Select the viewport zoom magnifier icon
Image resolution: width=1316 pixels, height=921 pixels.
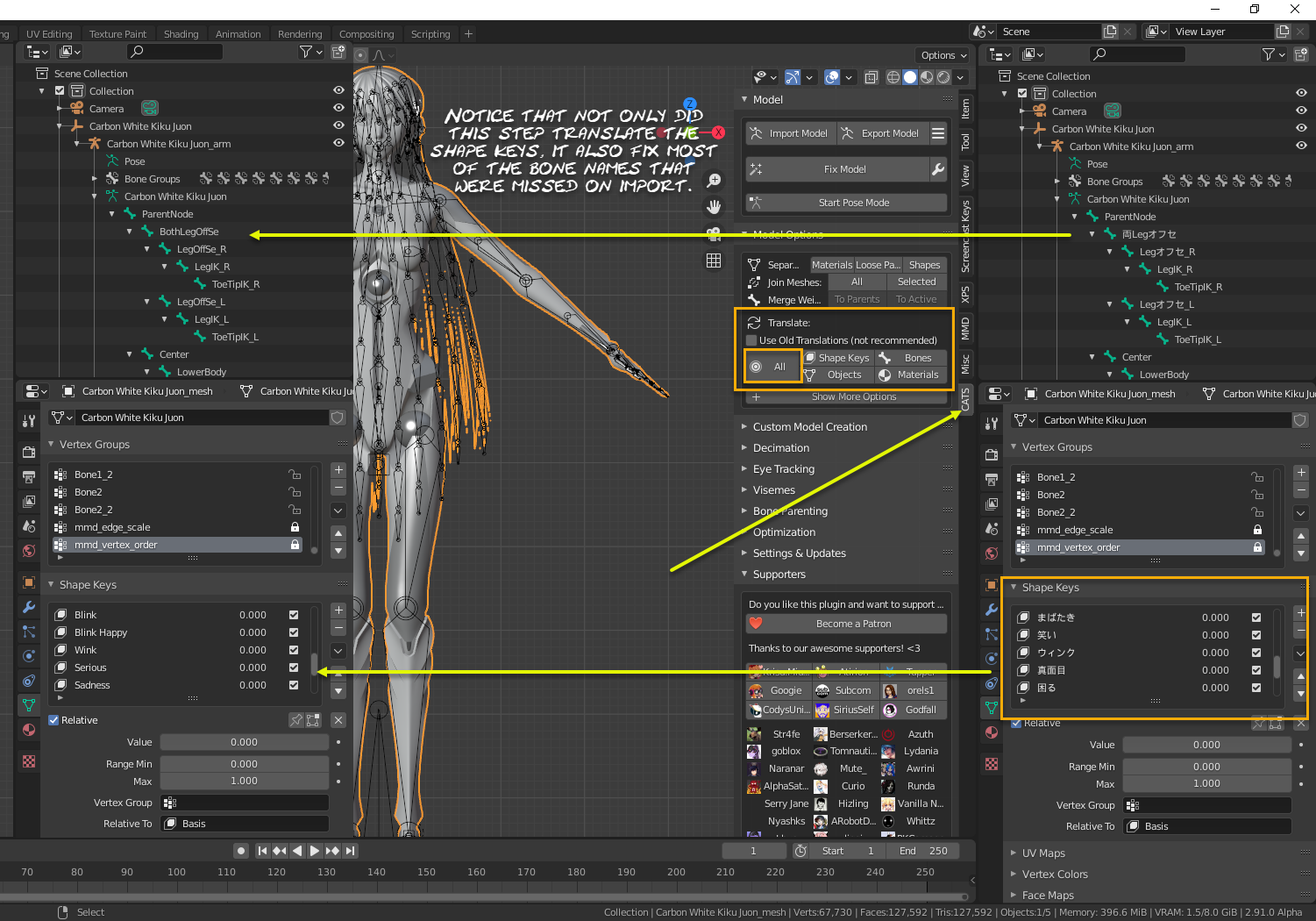point(715,180)
